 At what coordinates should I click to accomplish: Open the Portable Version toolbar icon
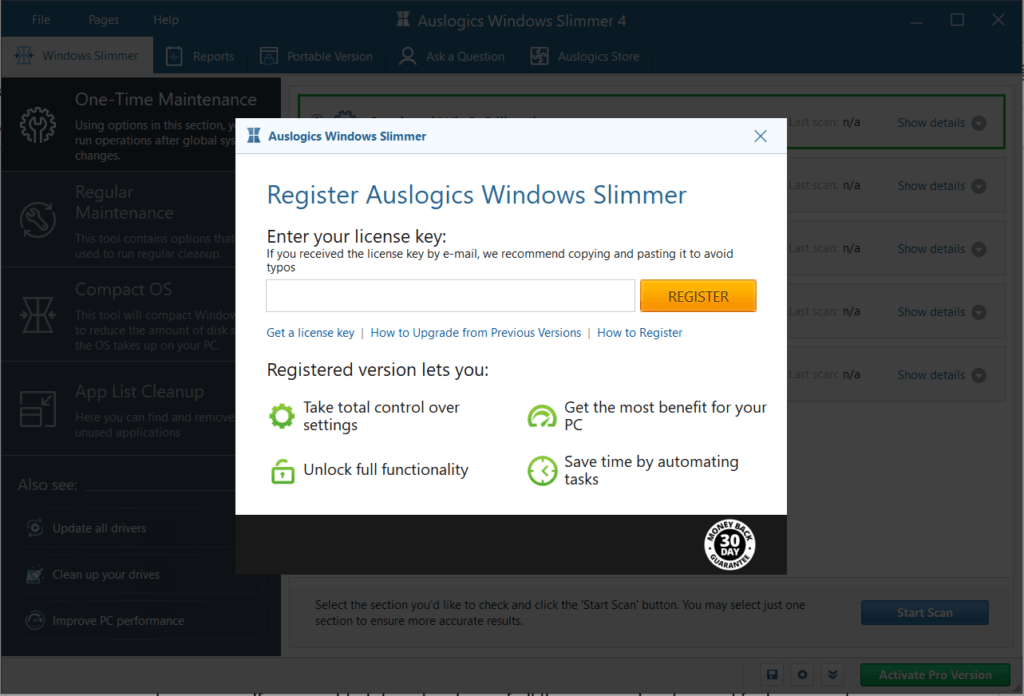pyautogui.click(x=268, y=56)
